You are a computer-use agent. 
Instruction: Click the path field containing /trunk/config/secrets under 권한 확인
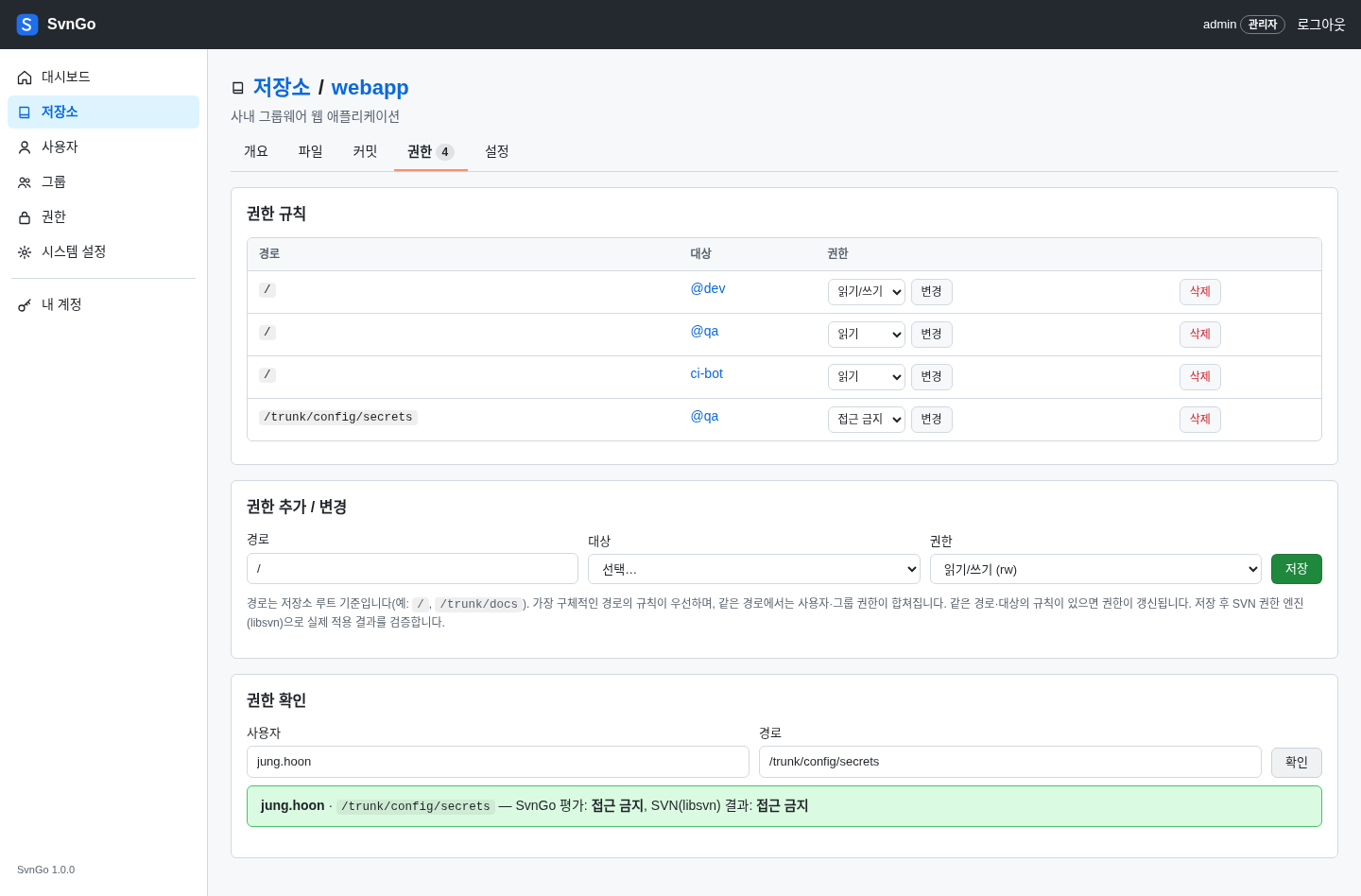[x=1010, y=762]
